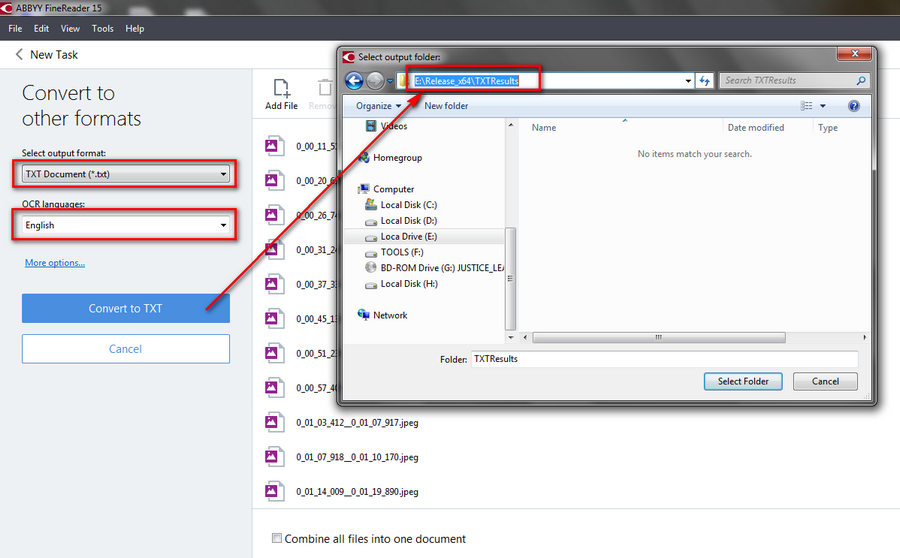
Task: Click the image icon for file 0_00_57
Action: [274, 388]
